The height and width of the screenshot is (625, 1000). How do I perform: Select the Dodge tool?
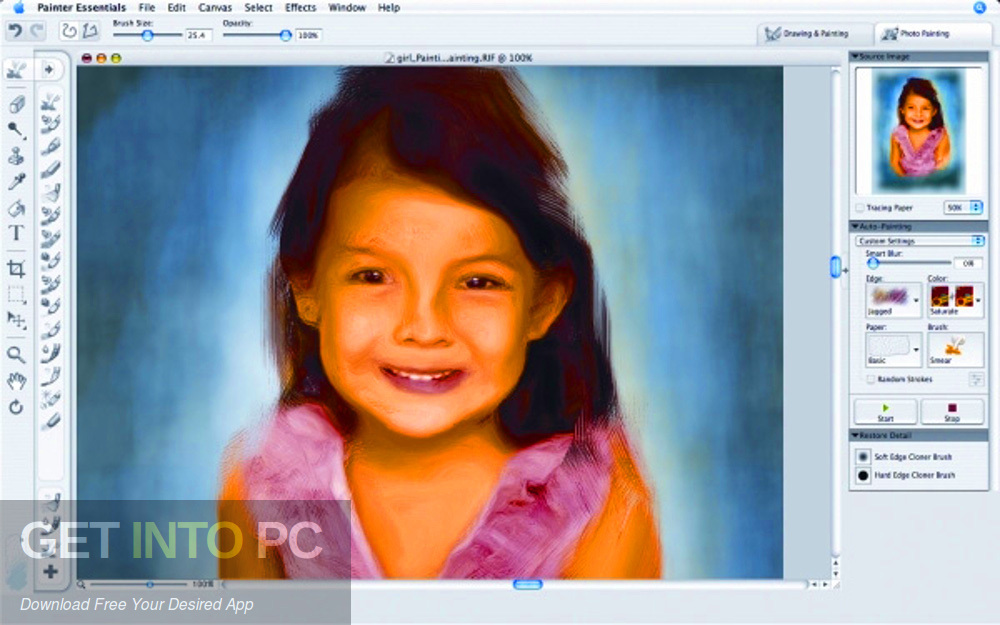(17, 131)
